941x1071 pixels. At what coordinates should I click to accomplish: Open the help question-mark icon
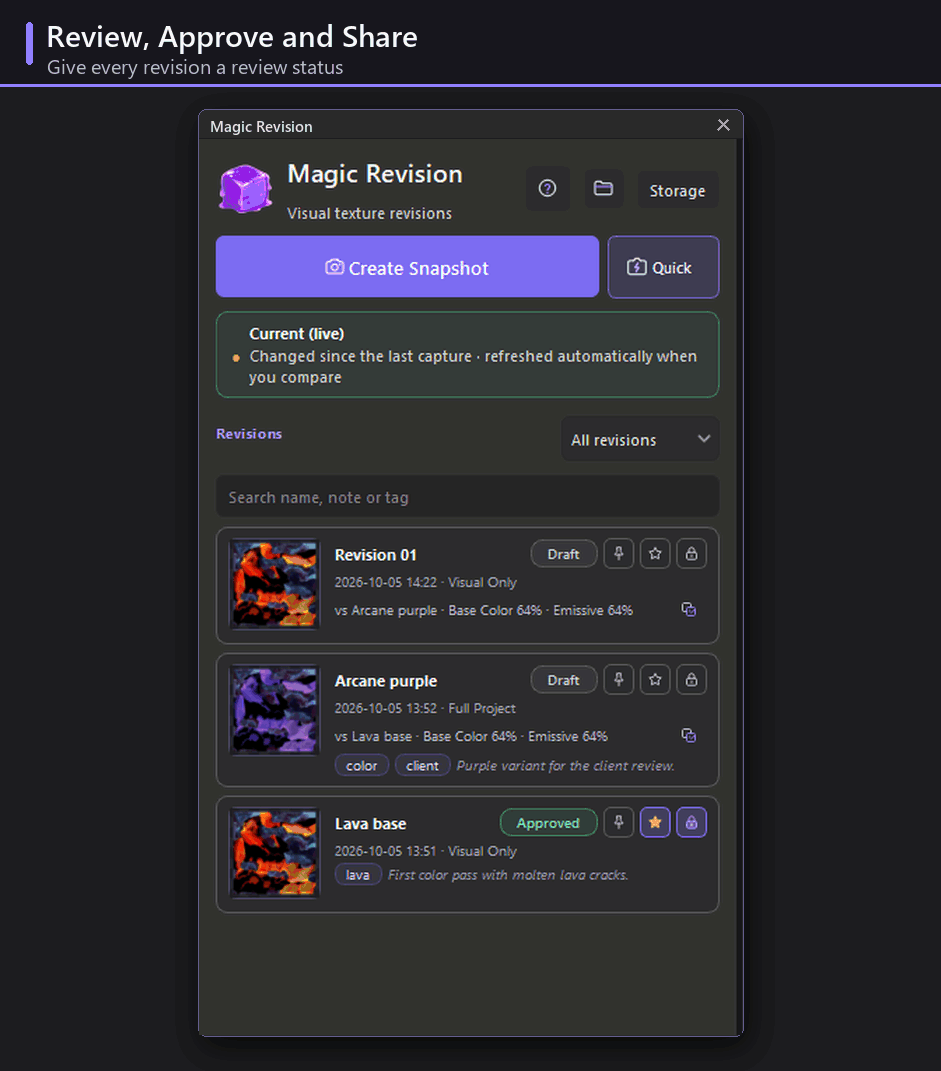[x=548, y=189]
